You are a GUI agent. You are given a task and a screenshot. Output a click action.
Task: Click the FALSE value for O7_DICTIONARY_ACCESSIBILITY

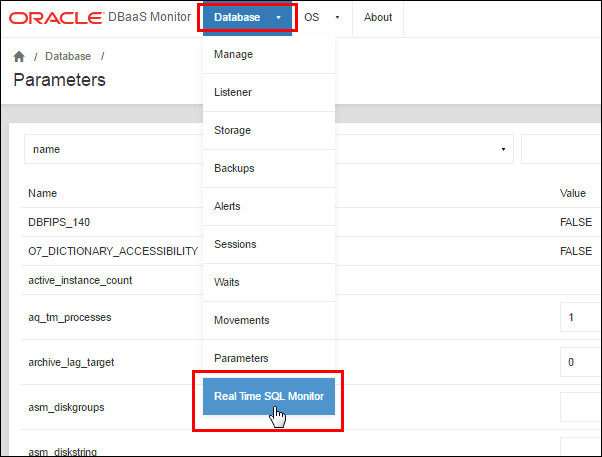pyautogui.click(x=576, y=251)
